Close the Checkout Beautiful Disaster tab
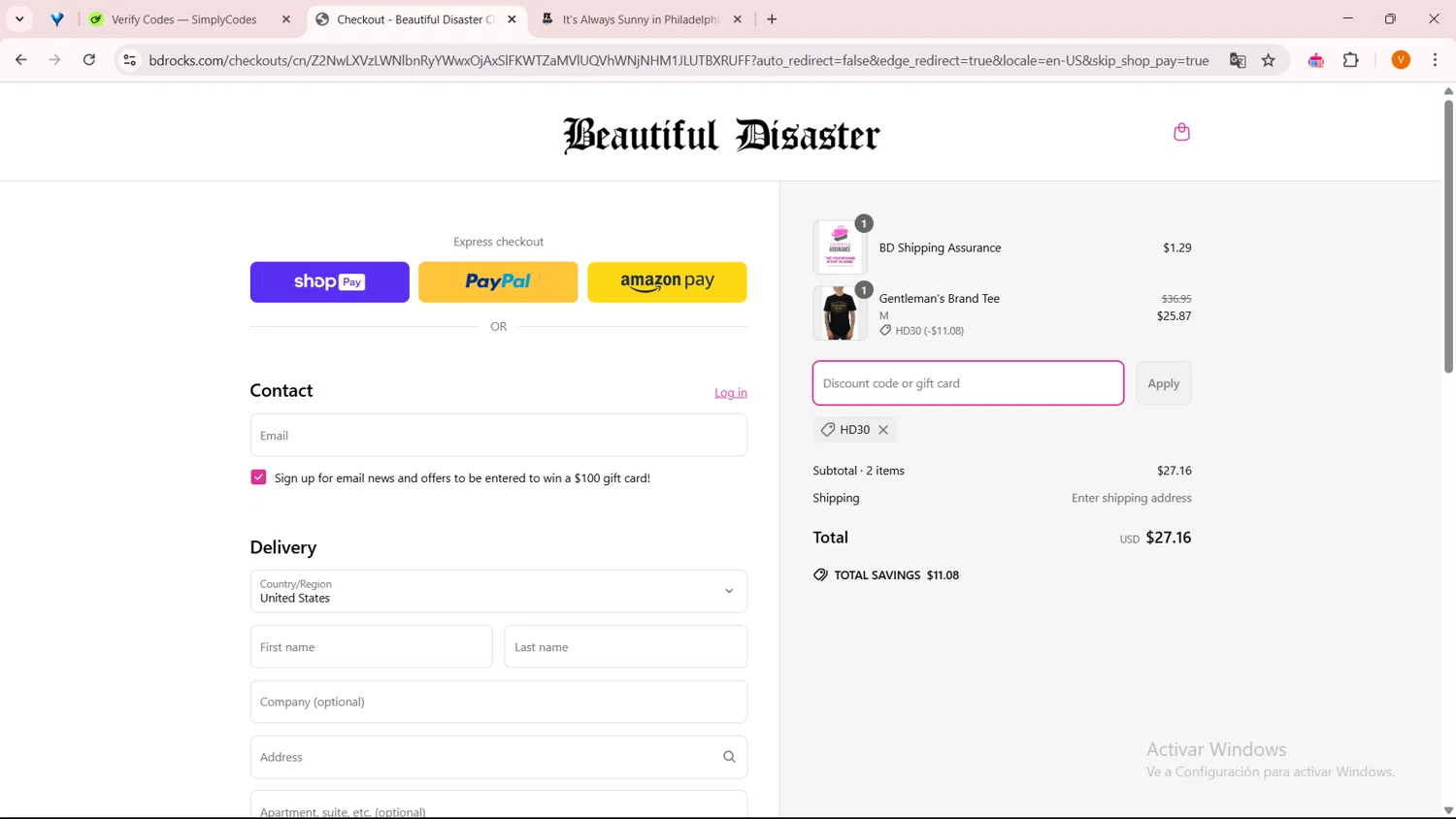This screenshot has width=1456, height=819. pos(512,19)
